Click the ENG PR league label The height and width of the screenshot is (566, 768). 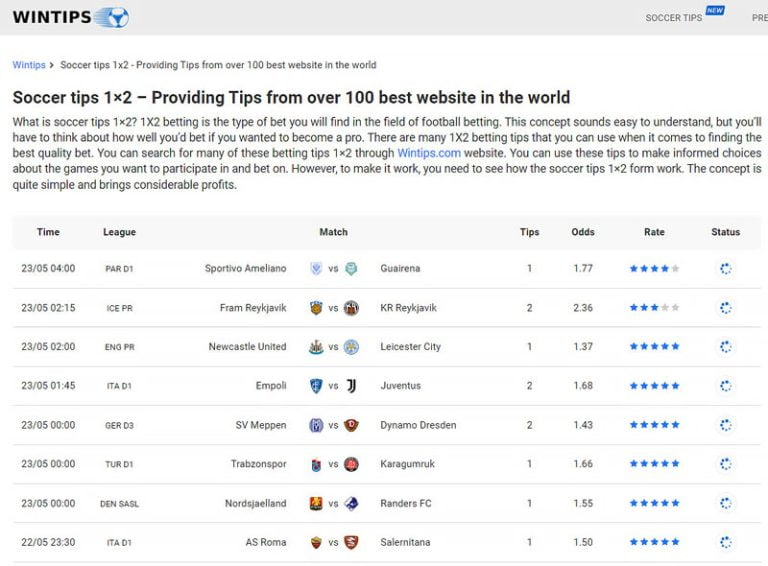[x=120, y=347]
